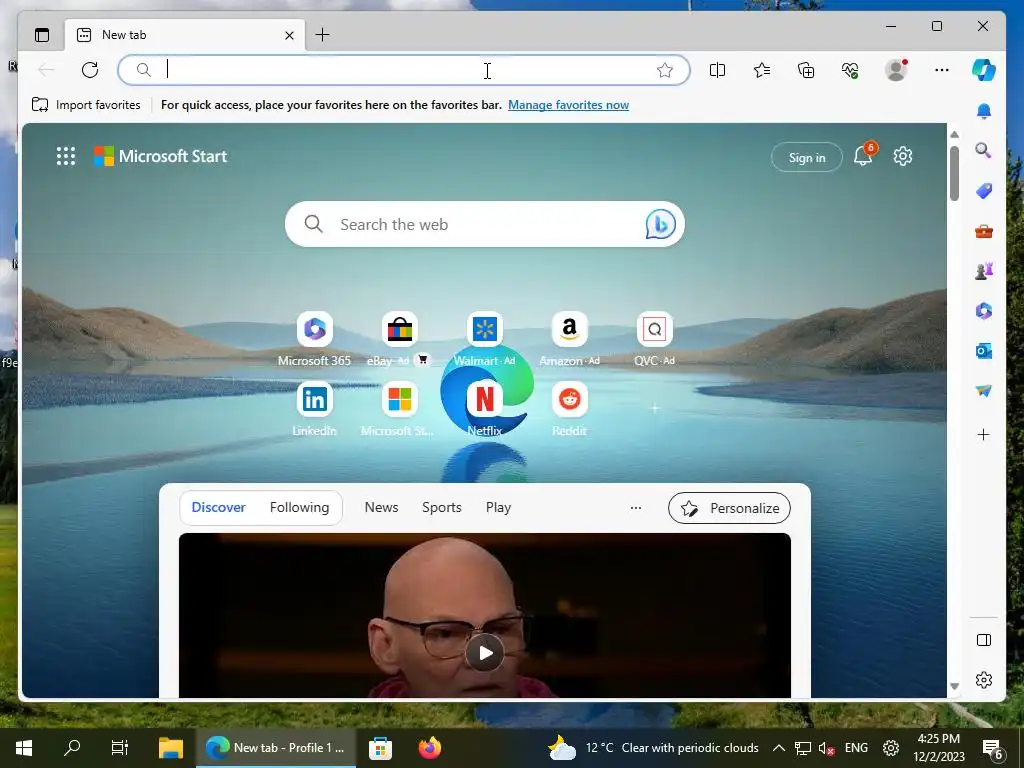Open sidebar Tools briefcase icon
This screenshot has height=768, width=1024.
(x=984, y=231)
